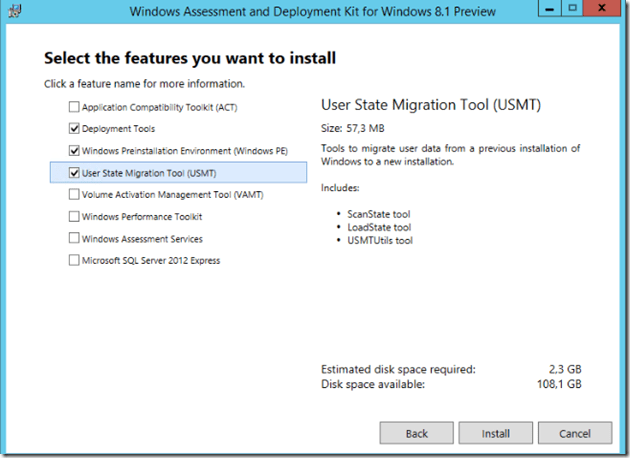Tick the Microsoft SQL Server 2012 Express checkbox

[74, 261]
